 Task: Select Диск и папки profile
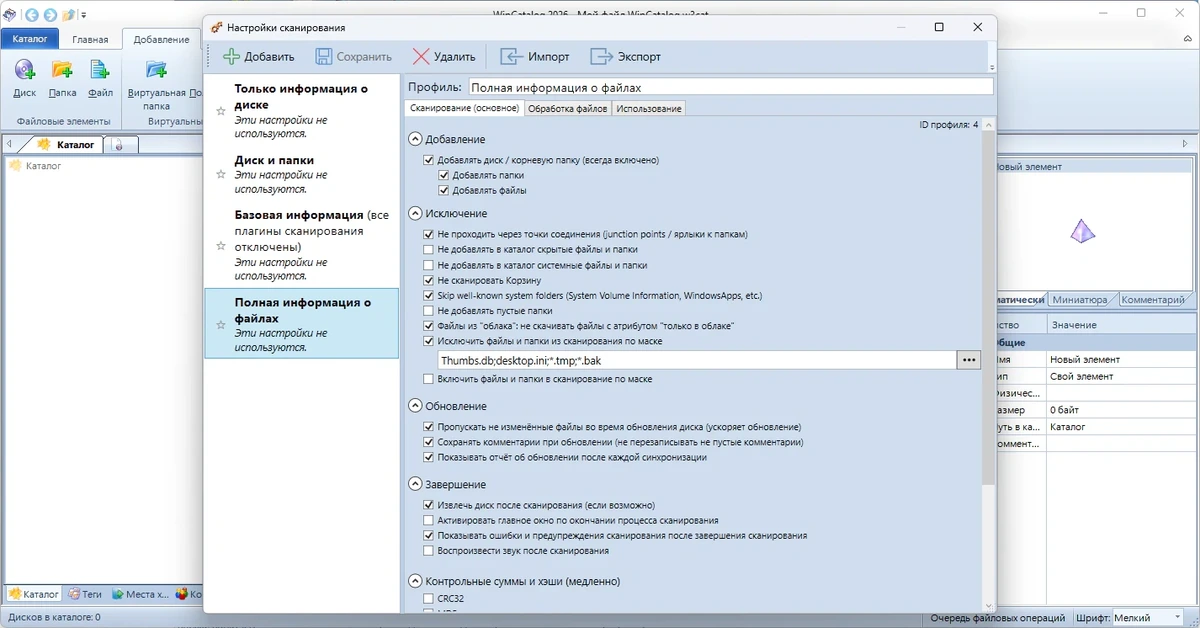coord(301,174)
